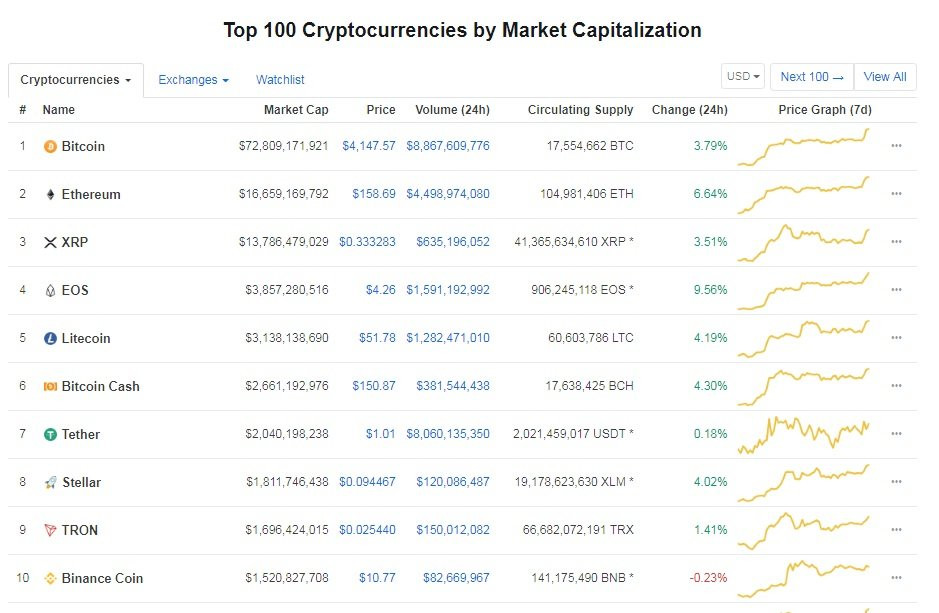
Task: Click the View All button
Action: coord(885,77)
